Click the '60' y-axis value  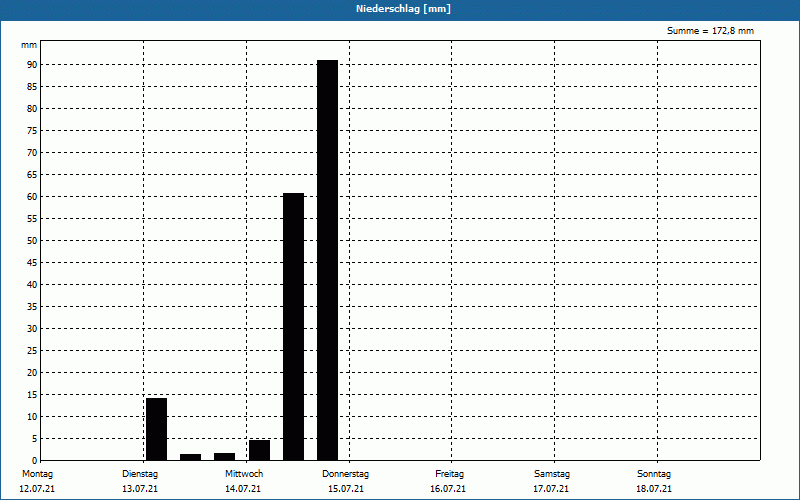(32, 197)
